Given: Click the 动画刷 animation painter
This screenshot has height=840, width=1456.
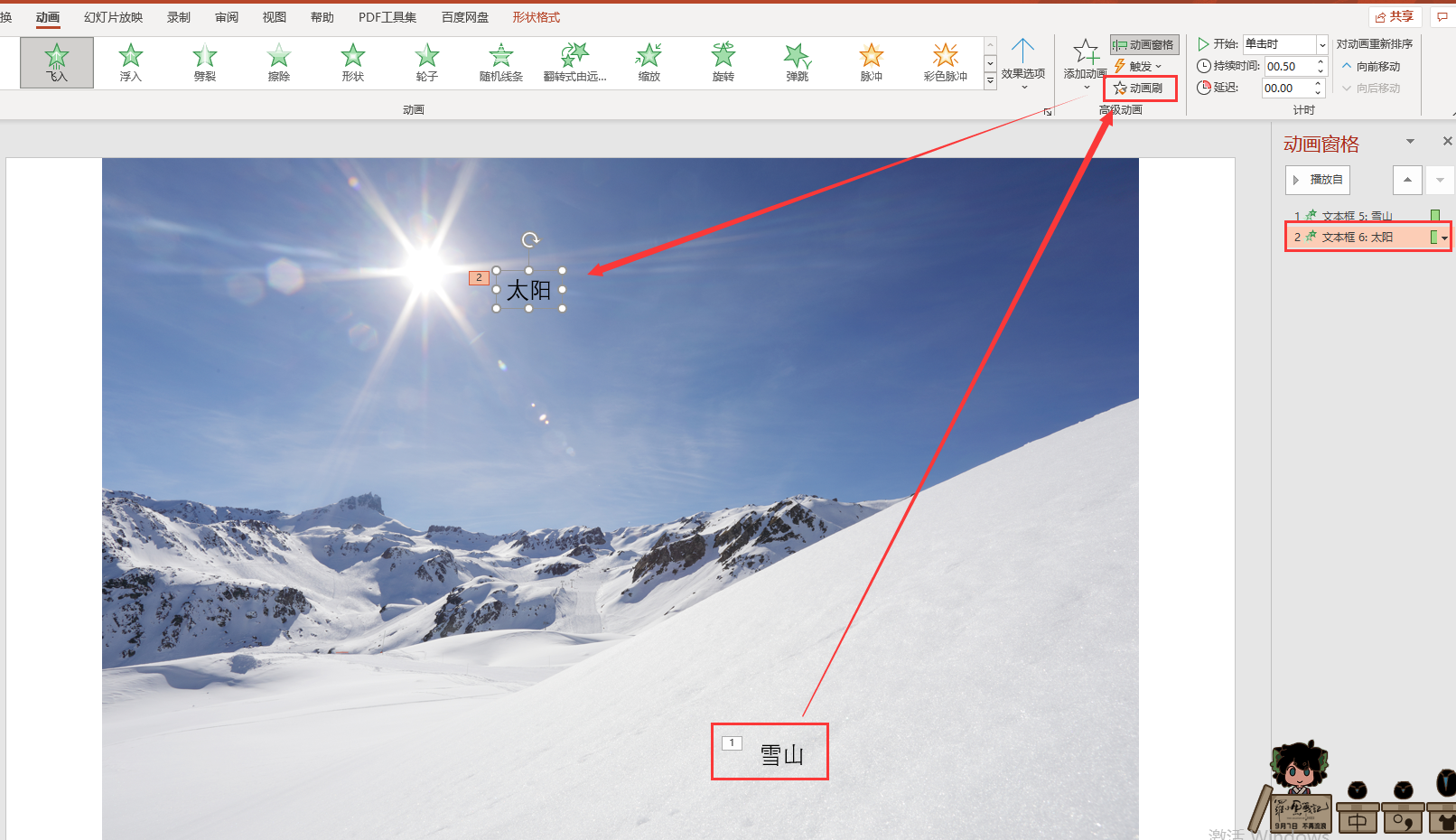Looking at the screenshot, I should pyautogui.click(x=1139, y=89).
